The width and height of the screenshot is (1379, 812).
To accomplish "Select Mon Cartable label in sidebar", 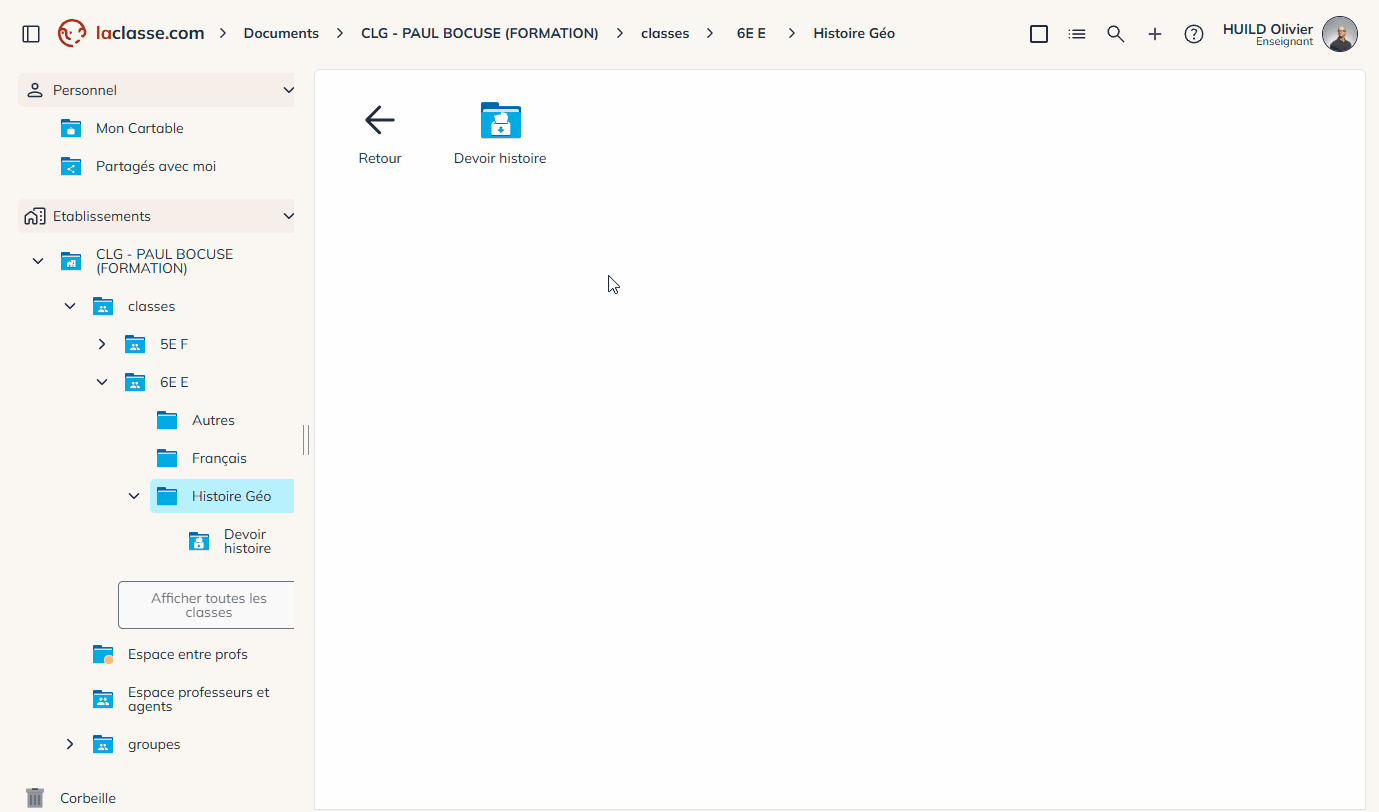I will [140, 128].
